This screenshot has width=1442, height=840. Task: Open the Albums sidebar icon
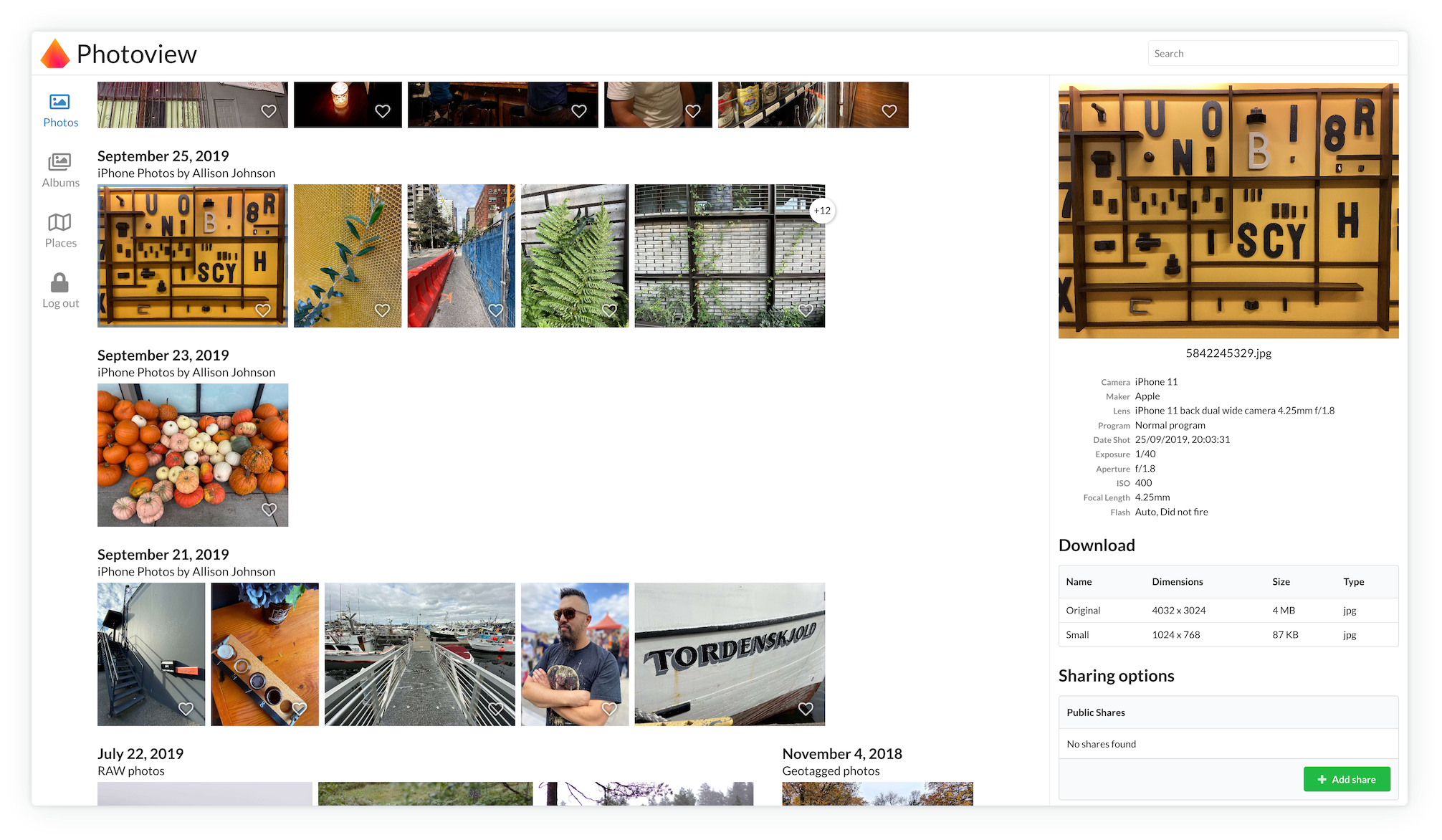60,163
